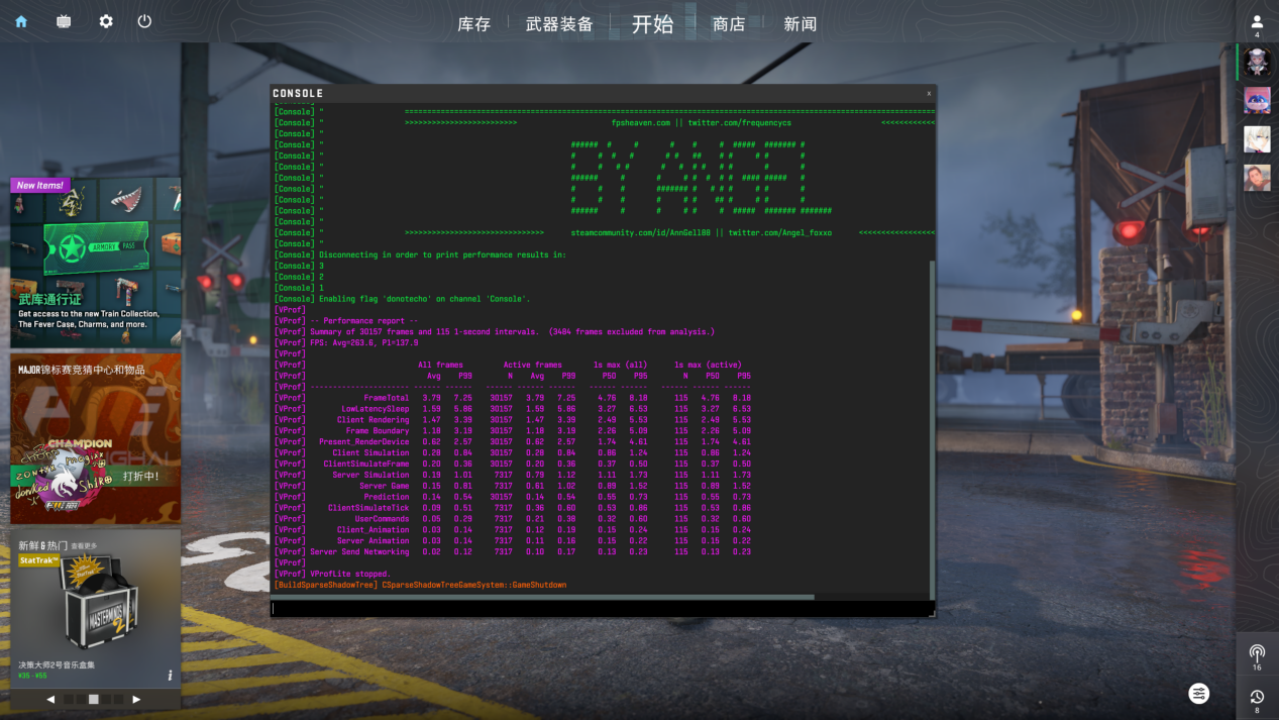1279x720 pixels.
Task: Click the Prediction row label
Action: pos(386,496)
